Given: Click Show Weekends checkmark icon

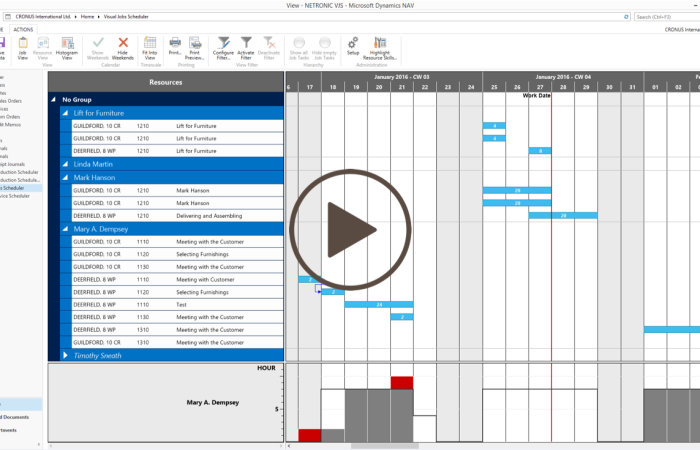Looking at the screenshot, I should click(x=98, y=43).
